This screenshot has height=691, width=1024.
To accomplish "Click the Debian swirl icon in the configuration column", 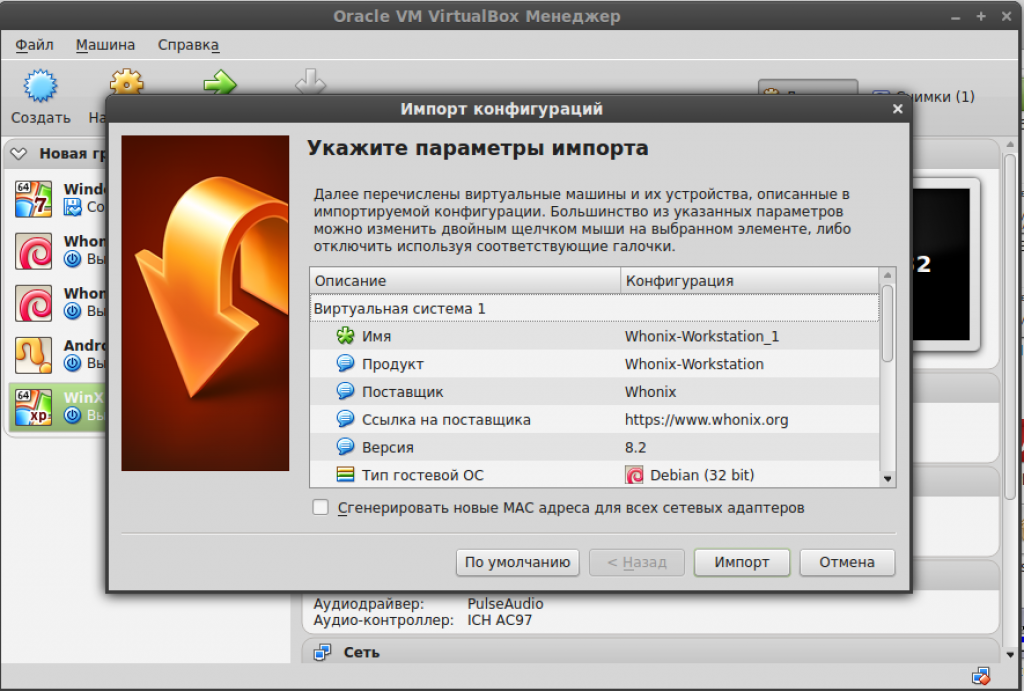I will 634,475.
